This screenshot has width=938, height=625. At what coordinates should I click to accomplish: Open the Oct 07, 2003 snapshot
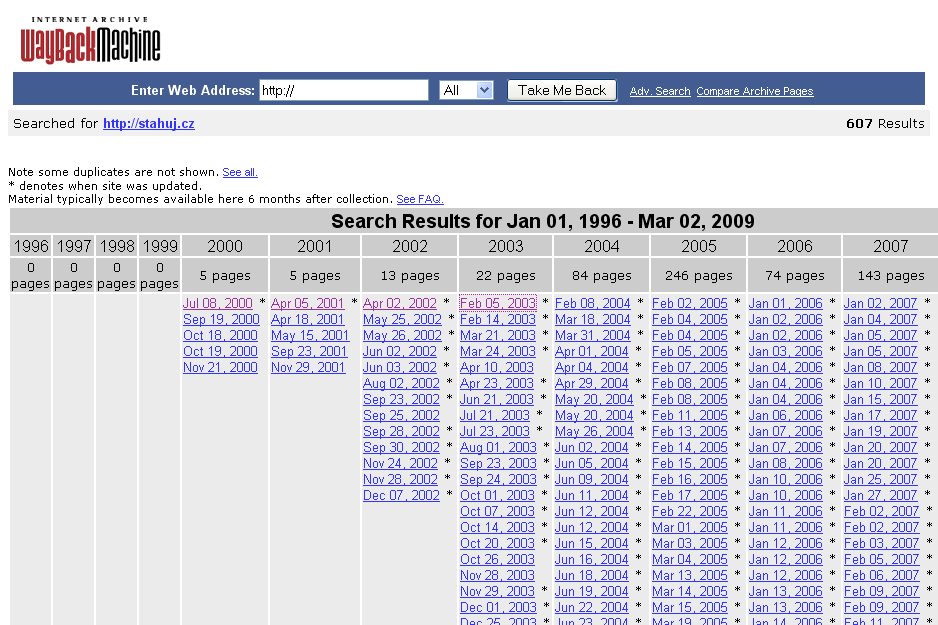coord(497,511)
